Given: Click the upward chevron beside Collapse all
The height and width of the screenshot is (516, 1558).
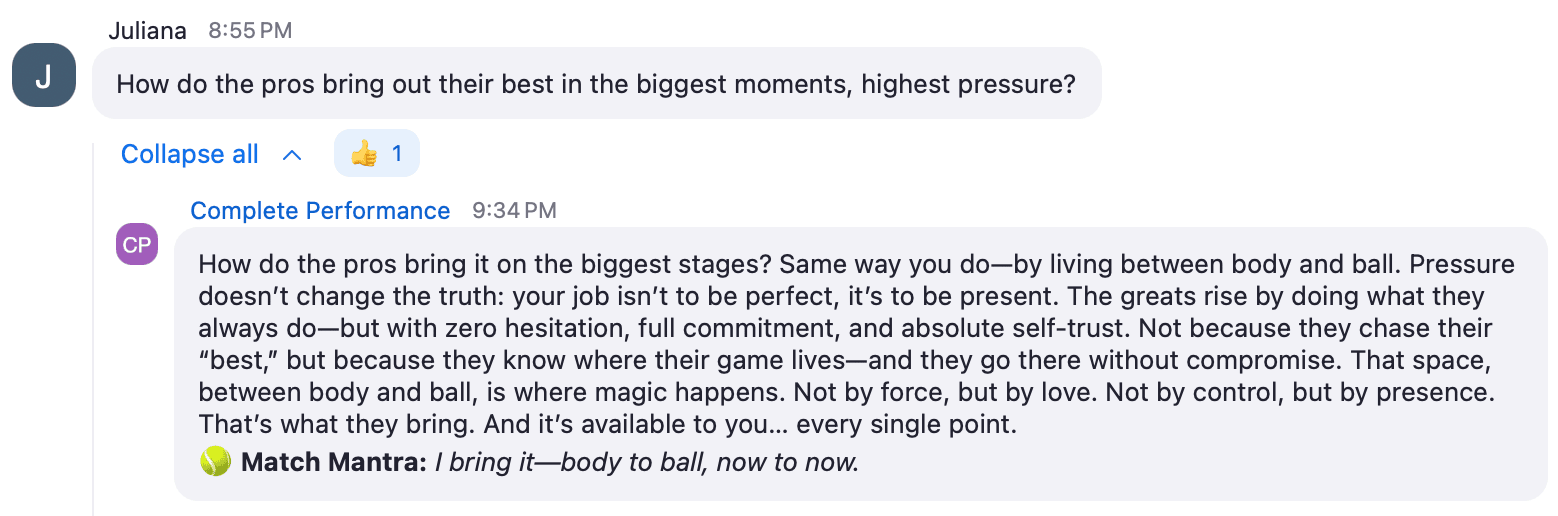Looking at the screenshot, I should [x=292, y=155].
